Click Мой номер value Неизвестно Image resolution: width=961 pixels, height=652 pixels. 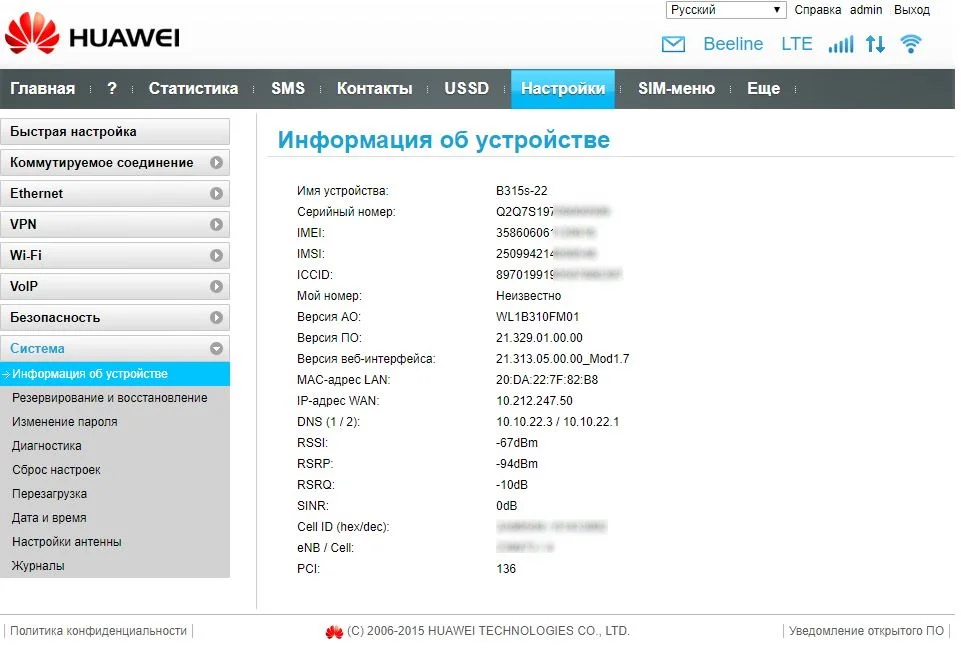528,296
